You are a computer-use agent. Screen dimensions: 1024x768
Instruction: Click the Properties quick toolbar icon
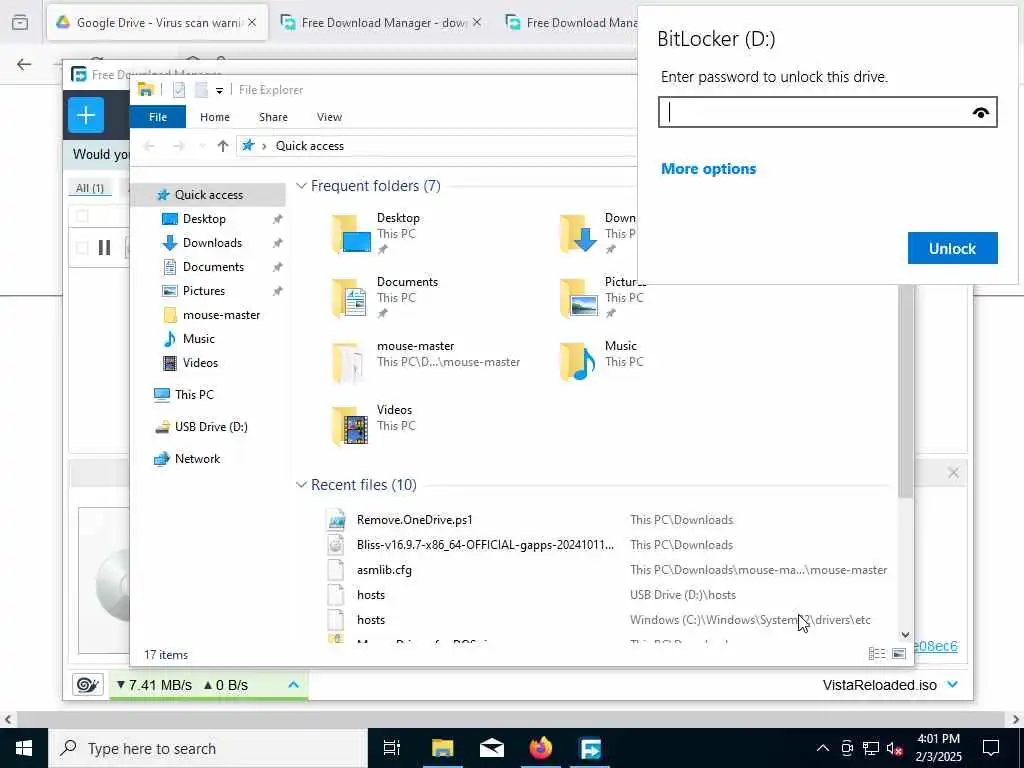[x=179, y=90]
